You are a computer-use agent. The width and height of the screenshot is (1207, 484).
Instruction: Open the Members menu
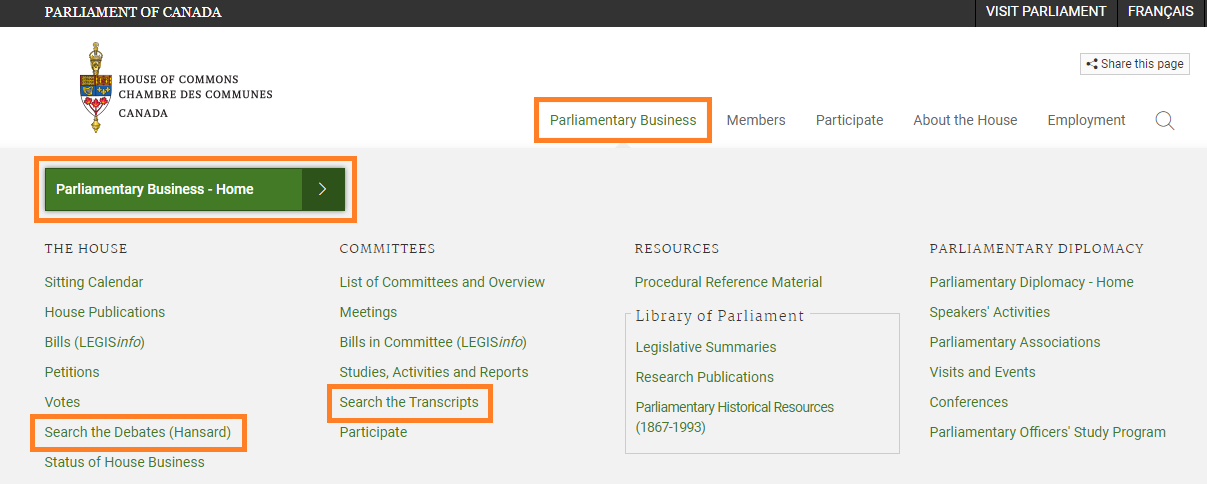pyautogui.click(x=756, y=120)
